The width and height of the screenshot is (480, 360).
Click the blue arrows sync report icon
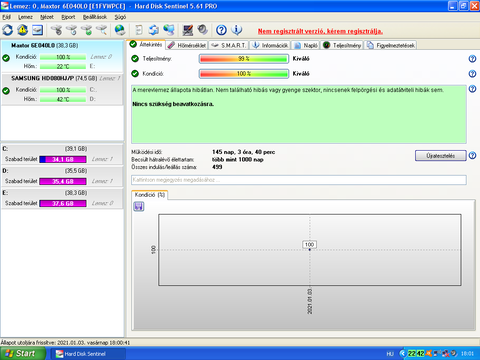click(154, 30)
